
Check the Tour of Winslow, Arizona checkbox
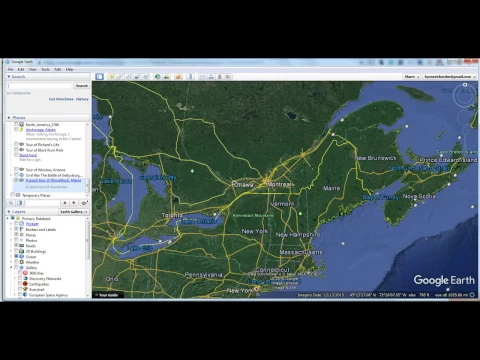coord(16,169)
